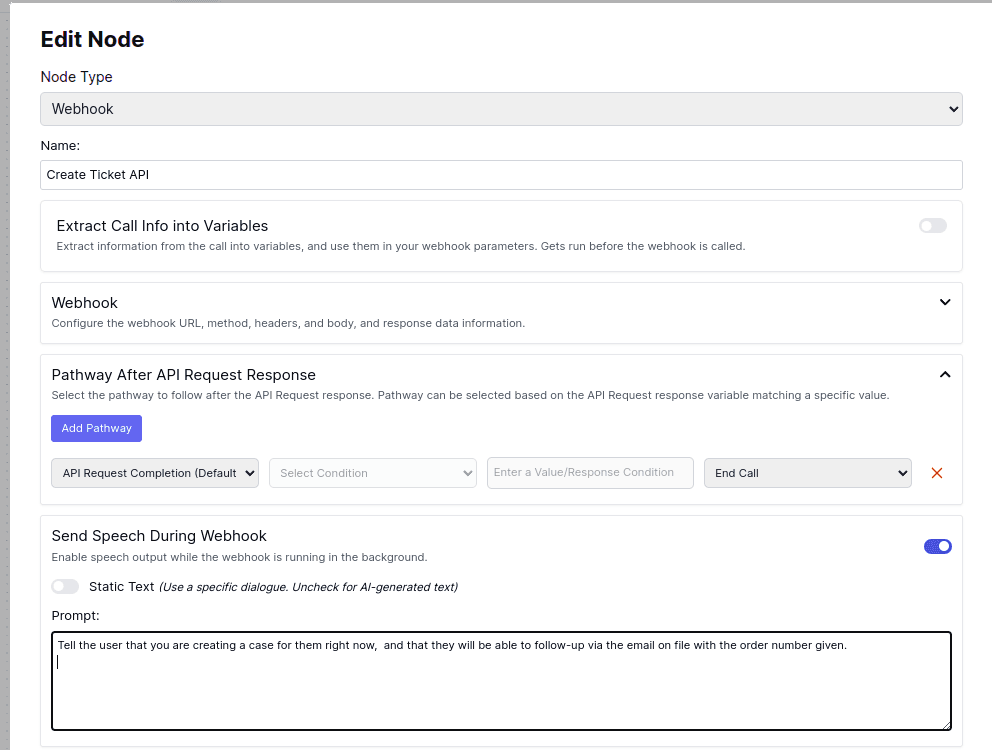Click the Static Text label
Image resolution: width=992 pixels, height=750 pixels.
pyautogui.click(x=121, y=586)
